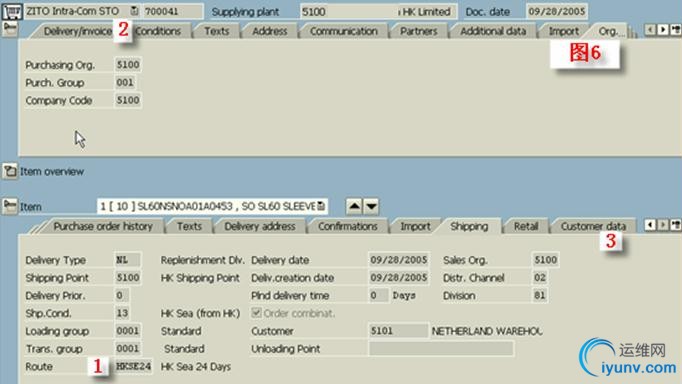
Task: Click the document number field 700041
Action: (x=173, y=11)
